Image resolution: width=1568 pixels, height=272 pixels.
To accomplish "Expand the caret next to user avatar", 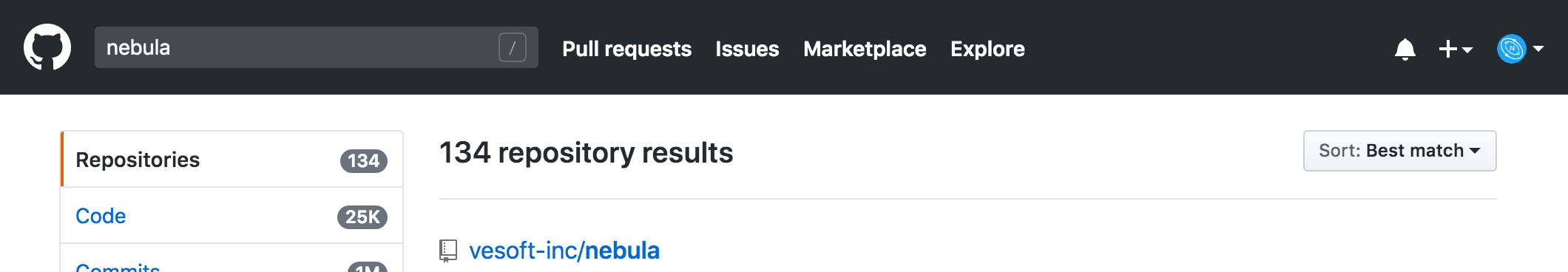I will pyautogui.click(x=1538, y=49).
